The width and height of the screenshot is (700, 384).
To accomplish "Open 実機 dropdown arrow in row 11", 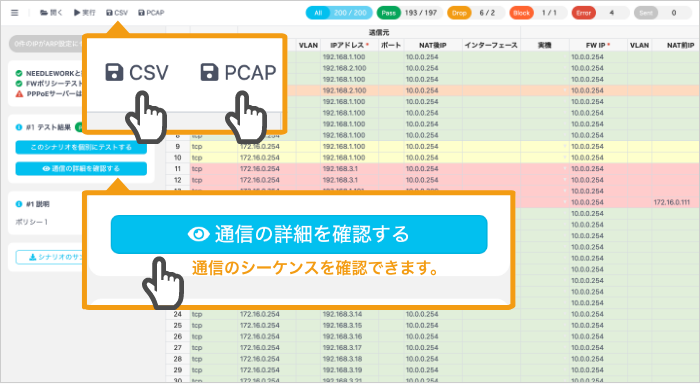I will (565, 169).
